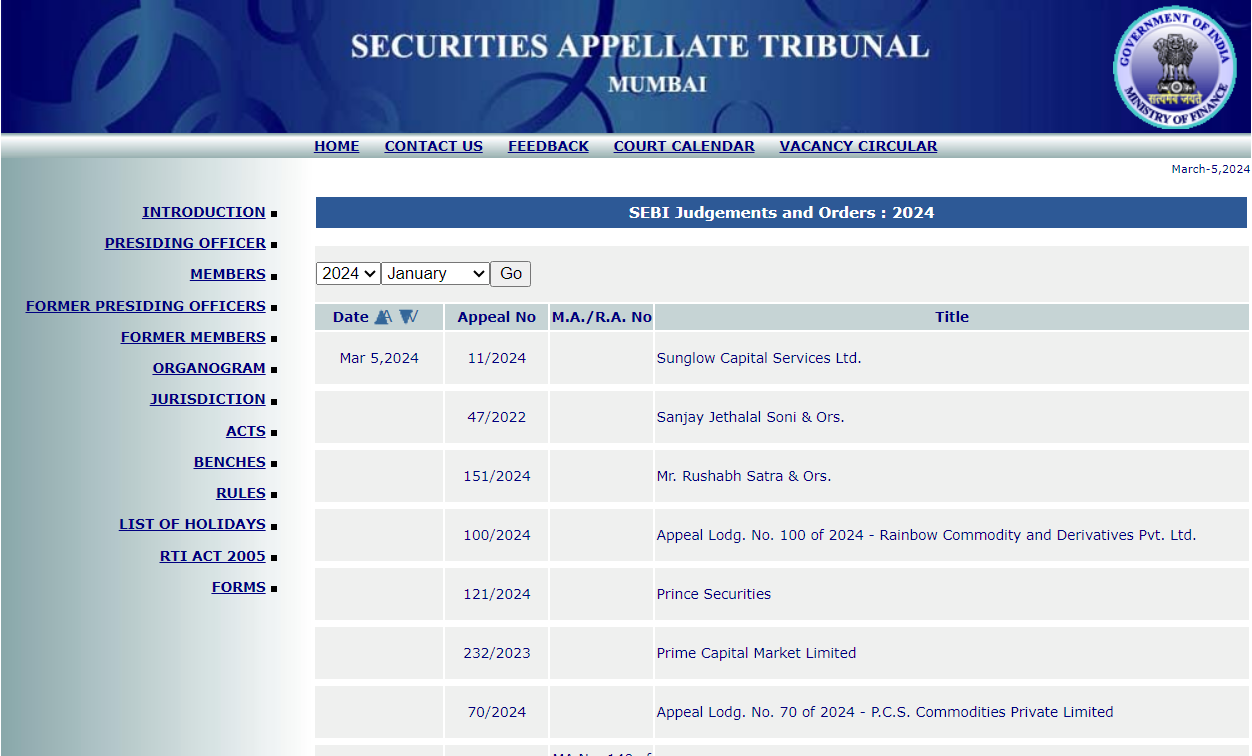Navigate to LIST OF HOLIDAYS

(192, 524)
